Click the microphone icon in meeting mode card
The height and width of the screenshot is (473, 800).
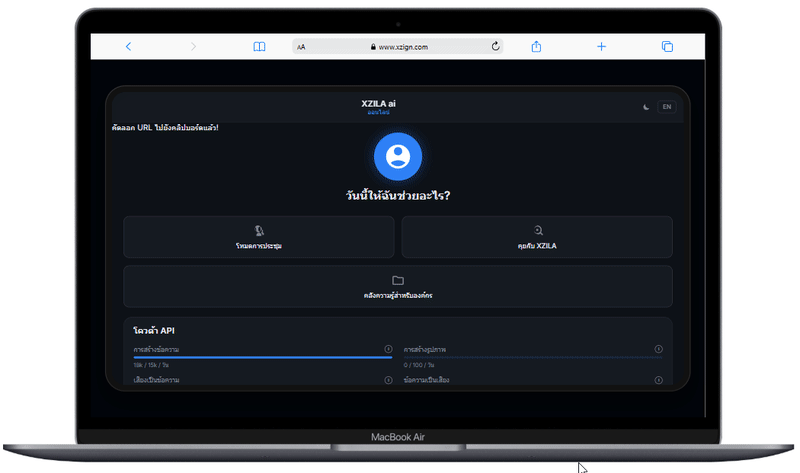259,231
